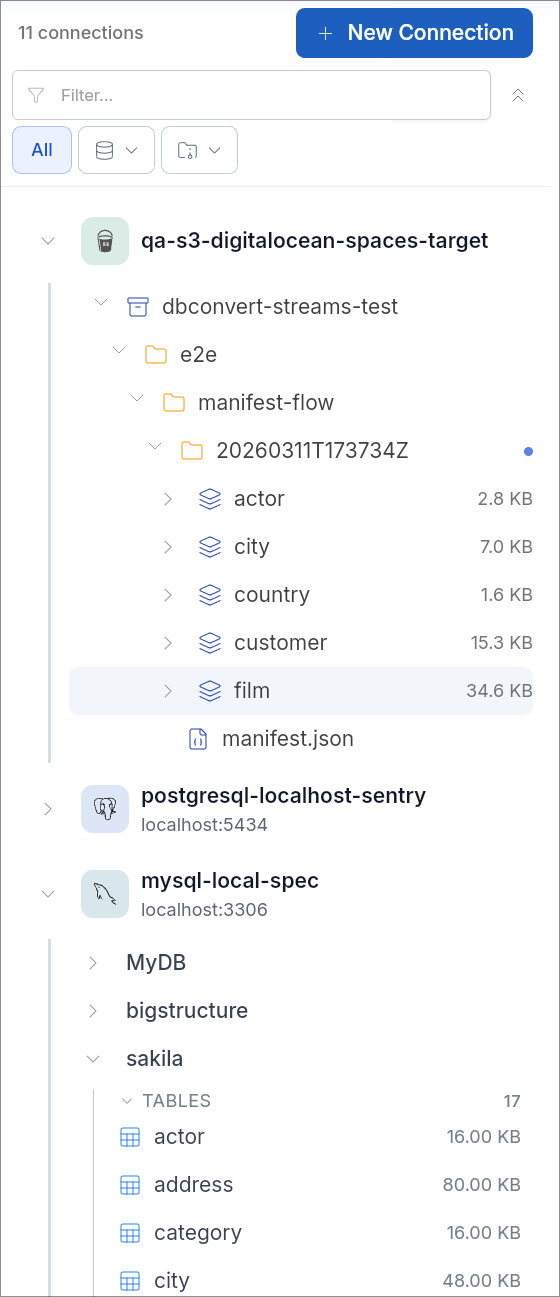
Task: Select the All filter tab
Action: [x=42, y=150]
